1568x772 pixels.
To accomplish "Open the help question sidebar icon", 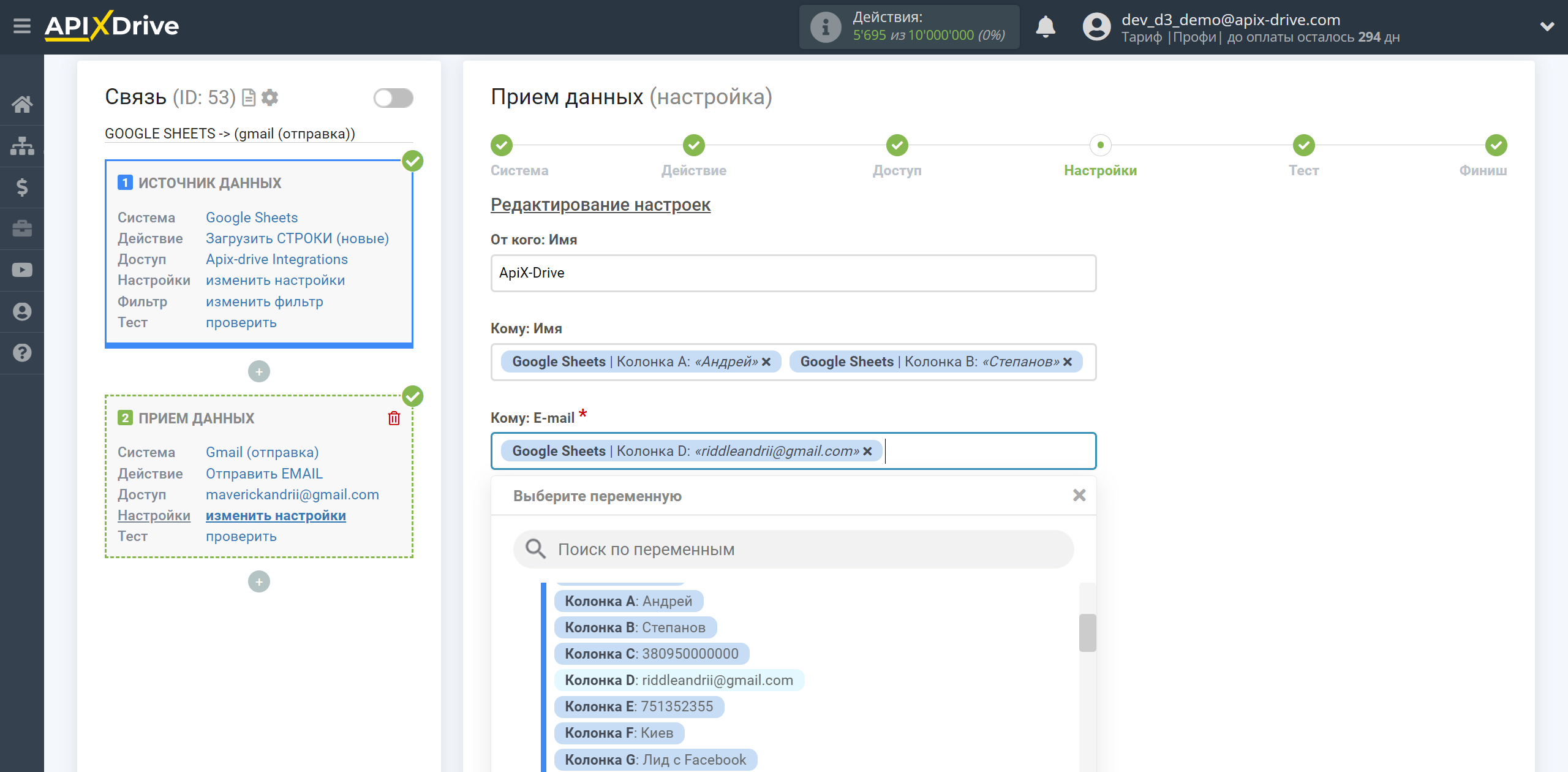I will pyautogui.click(x=22, y=353).
